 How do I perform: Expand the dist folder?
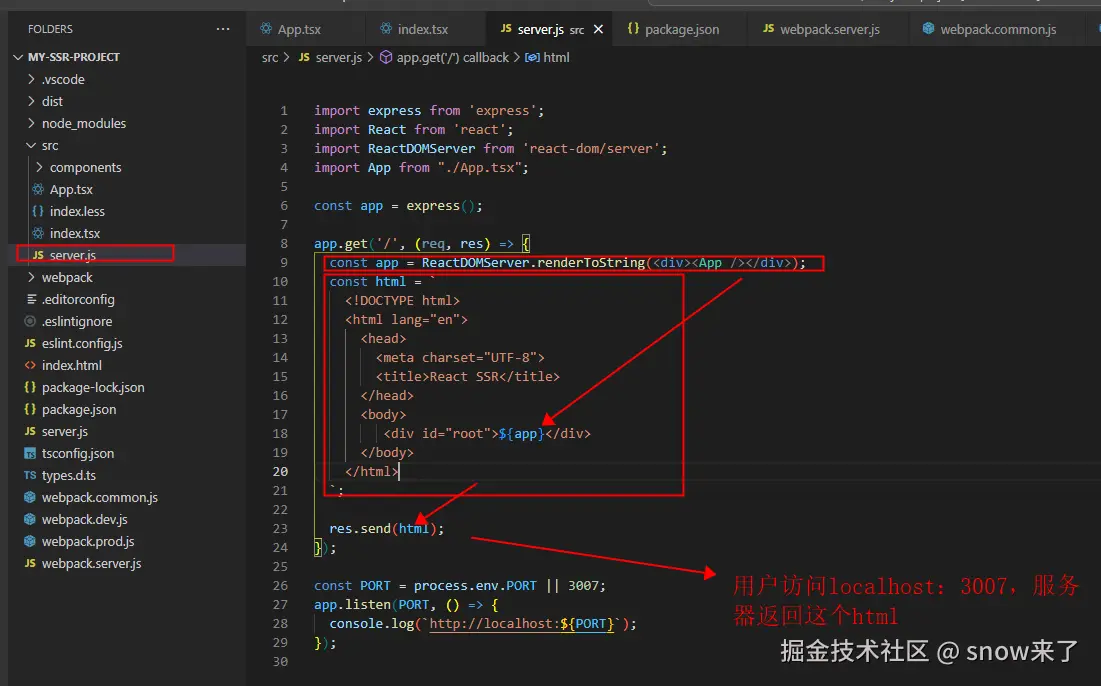[31, 101]
